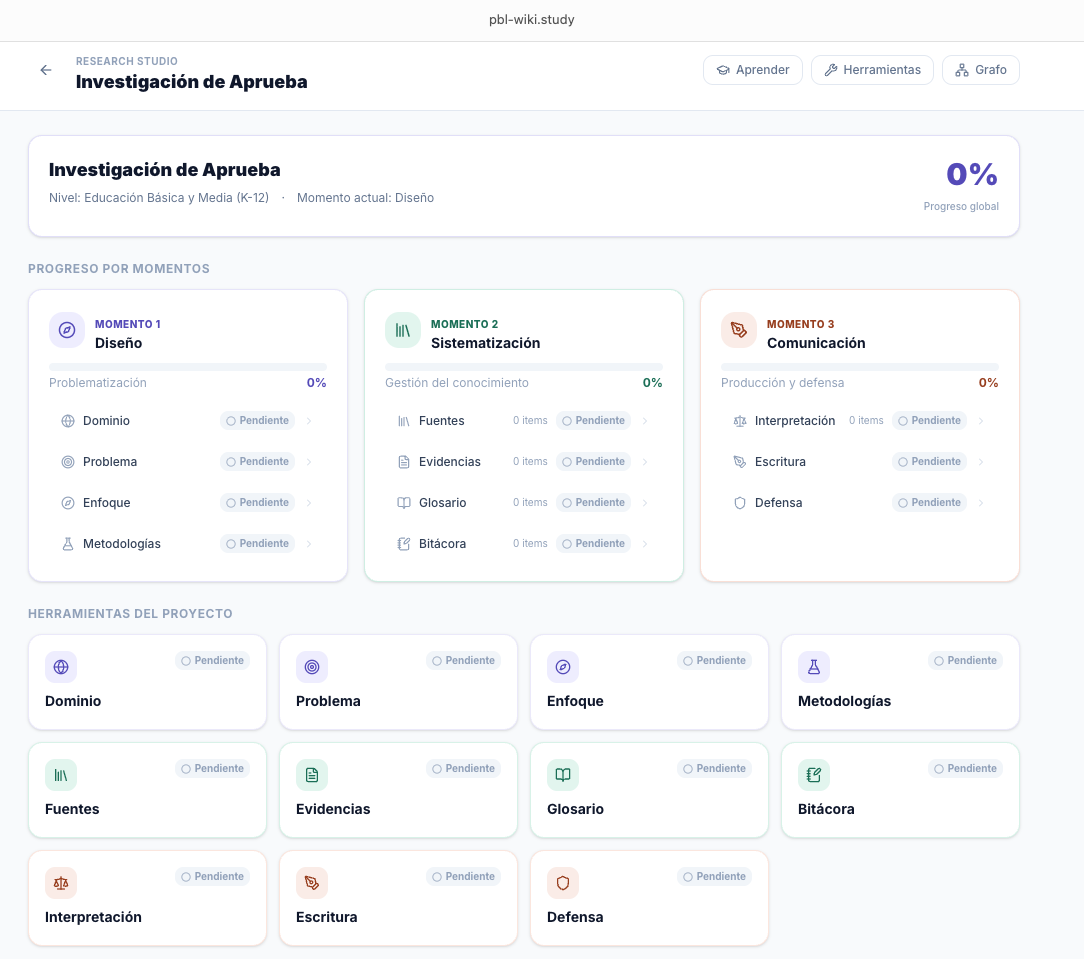This screenshot has height=959, width=1084.
Task: Click the Momento 3 Comunicación pen icon
Action: [x=739, y=330]
